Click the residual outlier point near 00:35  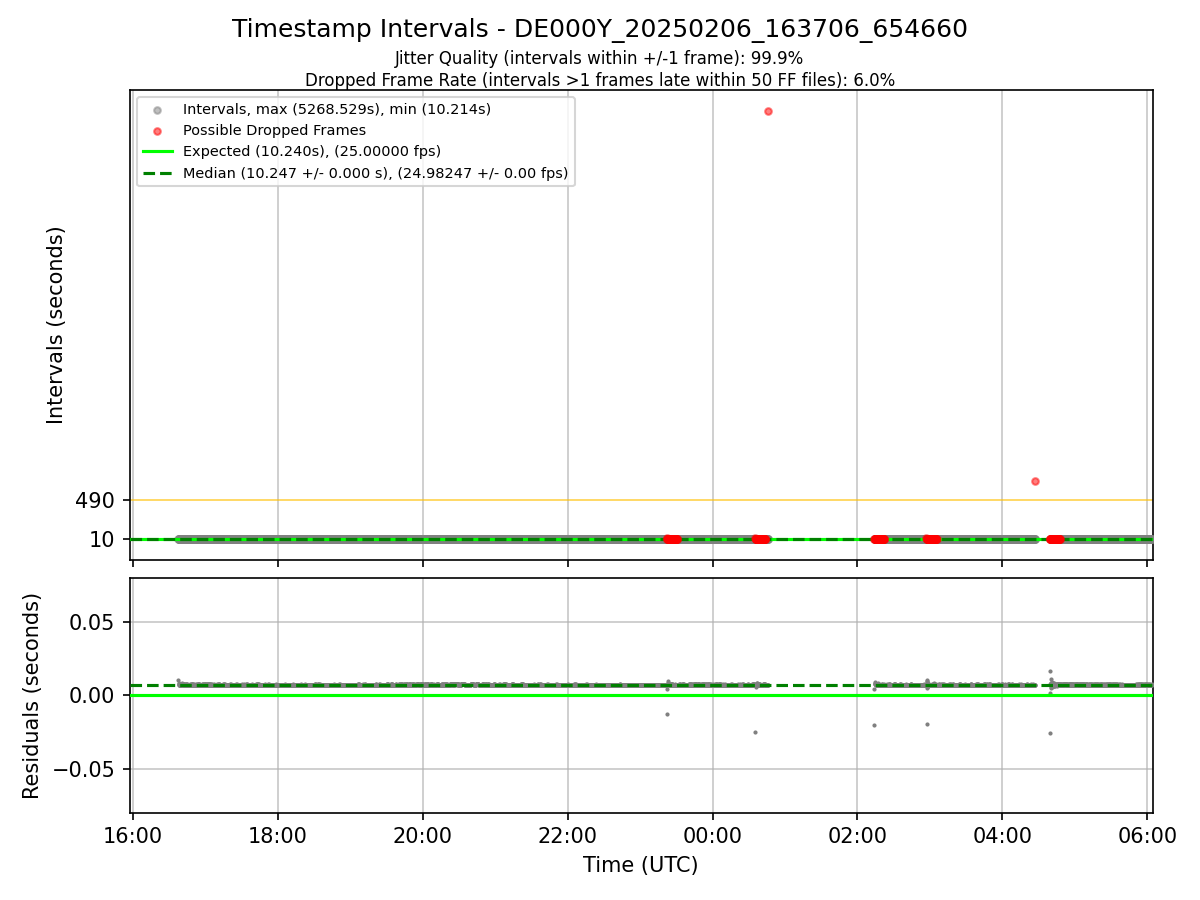tap(755, 732)
